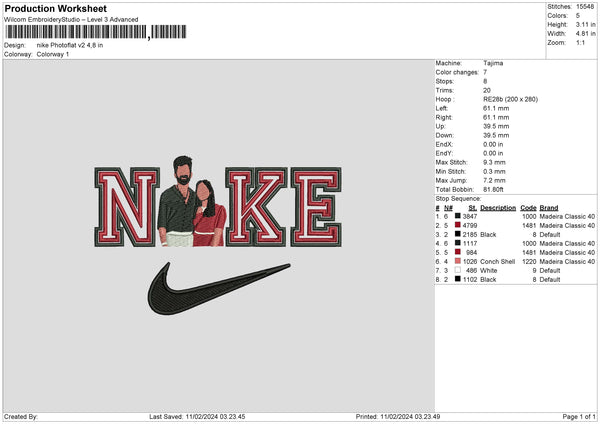This screenshot has height=424, width=600.
Task: Click the 'EndX:' label
Action: (444, 145)
